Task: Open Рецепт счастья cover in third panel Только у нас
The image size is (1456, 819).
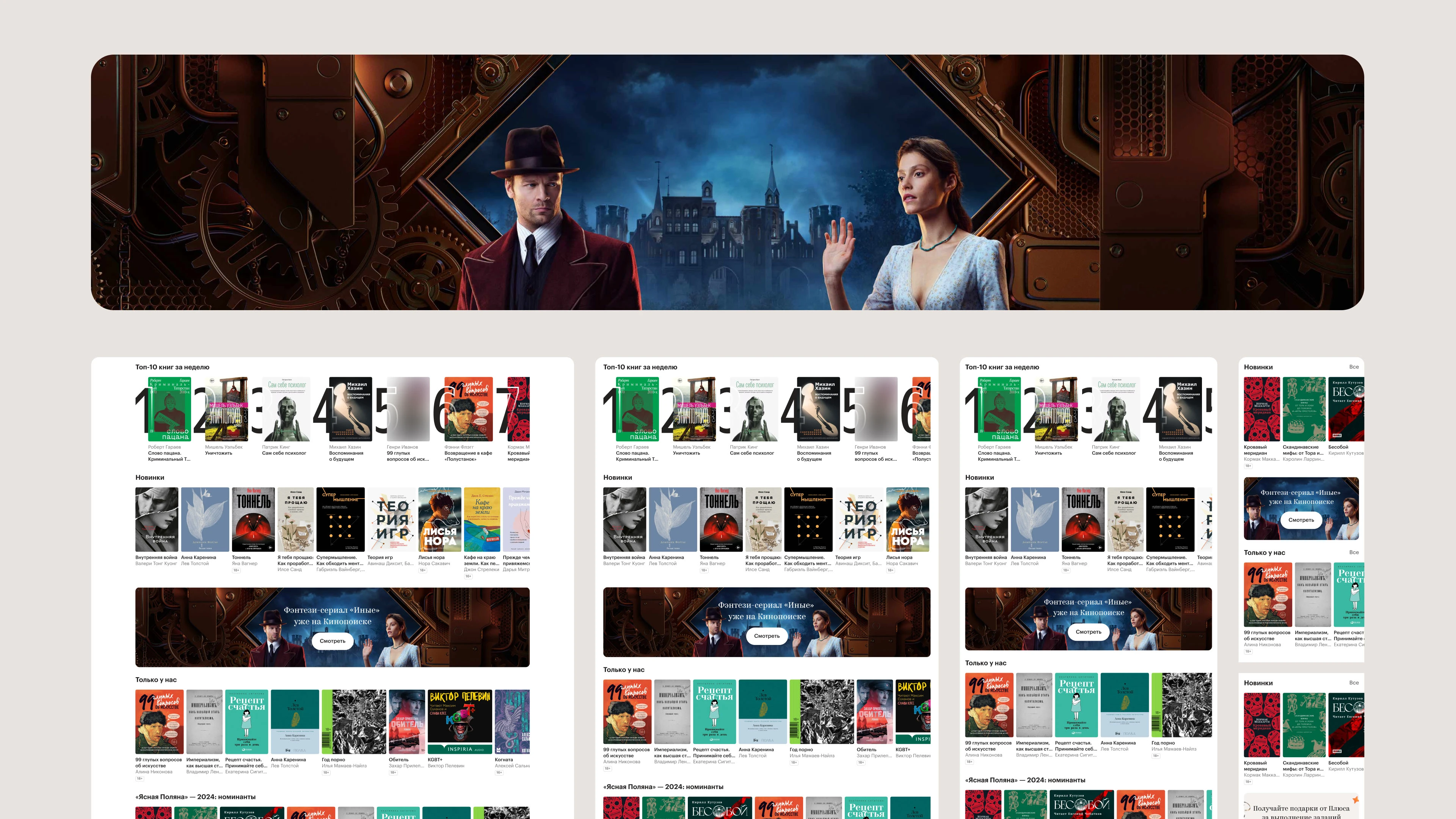Action: [1076, 705]
